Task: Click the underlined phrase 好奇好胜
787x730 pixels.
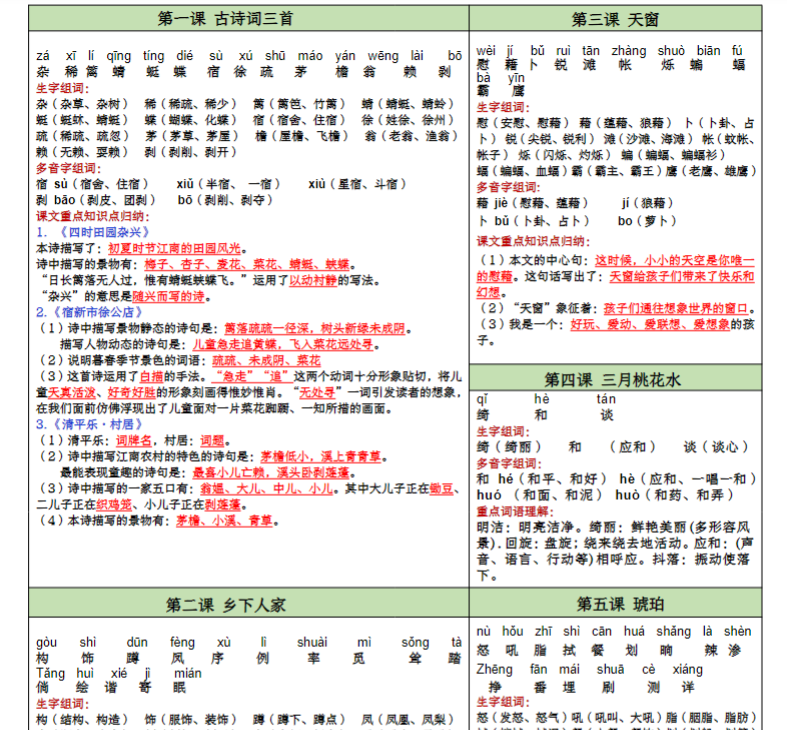Action: click(132, 393)
